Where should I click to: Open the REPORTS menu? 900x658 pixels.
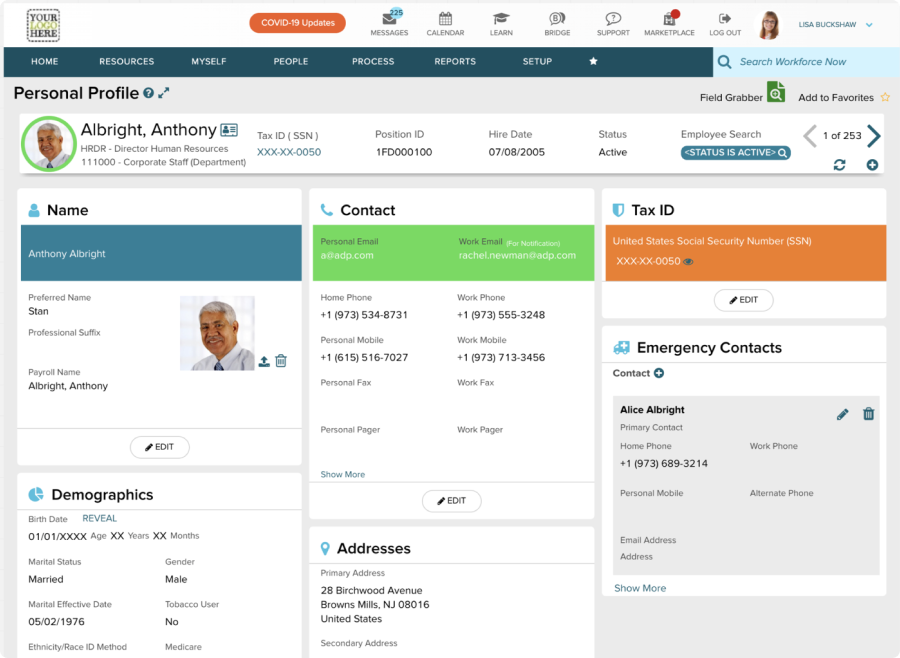[455, 61]
